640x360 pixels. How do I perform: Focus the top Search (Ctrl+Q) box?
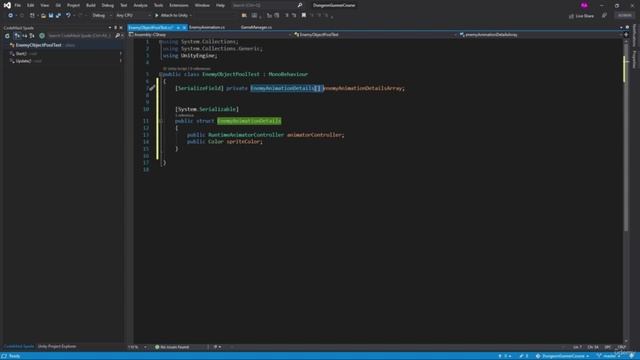click(263, 5)
